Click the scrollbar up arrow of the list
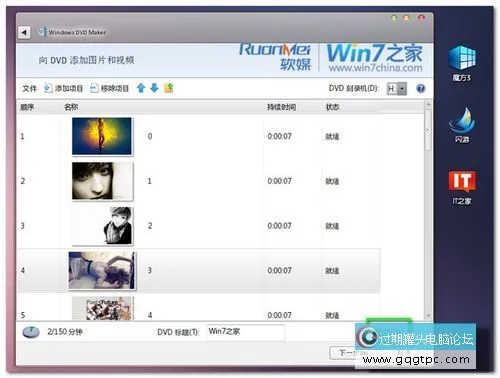The height and width of the screenshot is (378, 500). pos(428,105)
